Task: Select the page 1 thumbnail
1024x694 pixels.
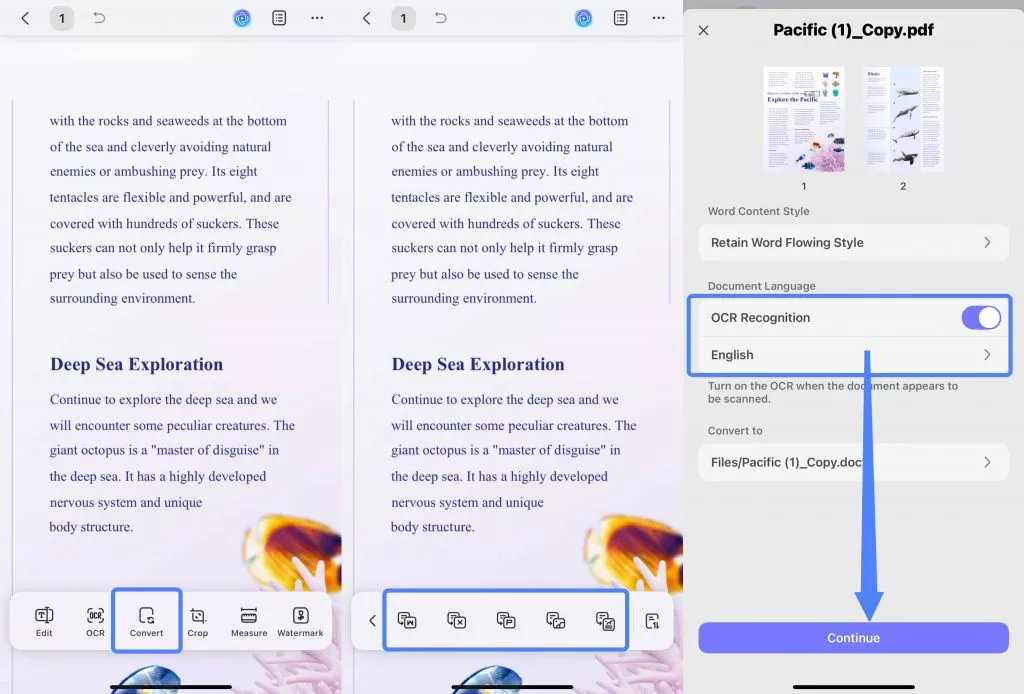Action: point(804,119)
